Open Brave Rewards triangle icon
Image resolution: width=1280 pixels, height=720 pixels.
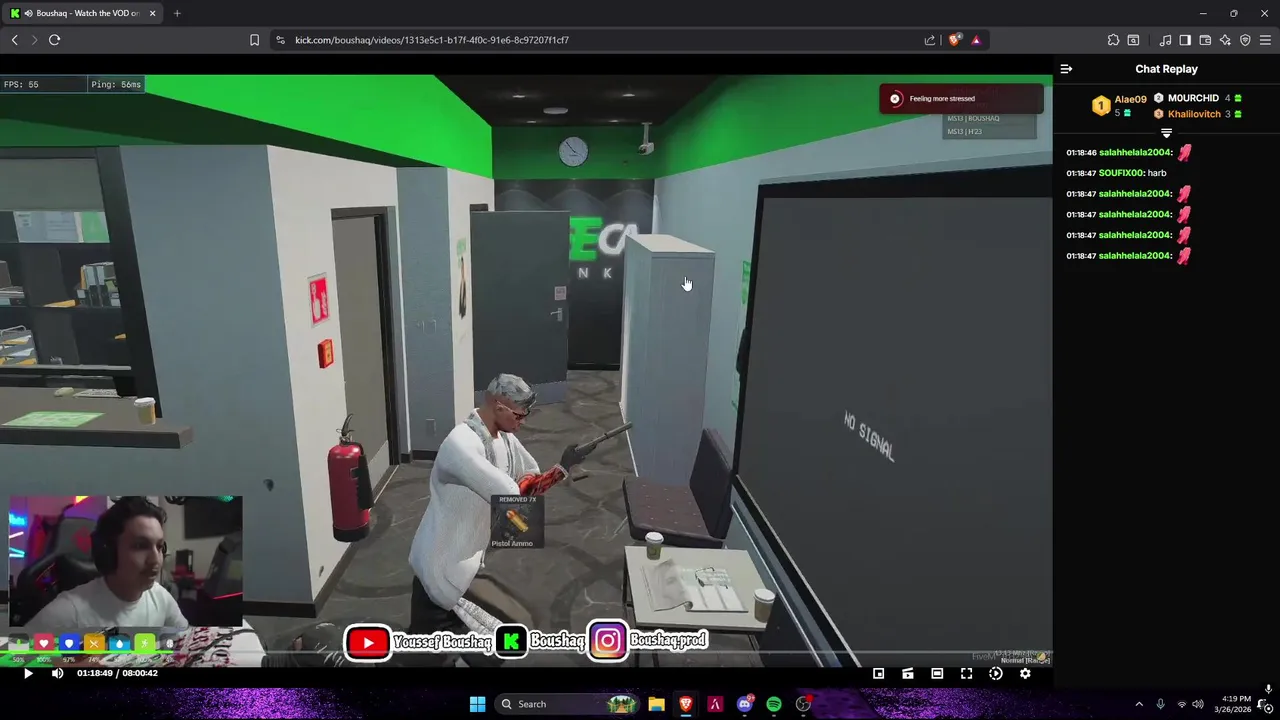click(x=976, y=40)
